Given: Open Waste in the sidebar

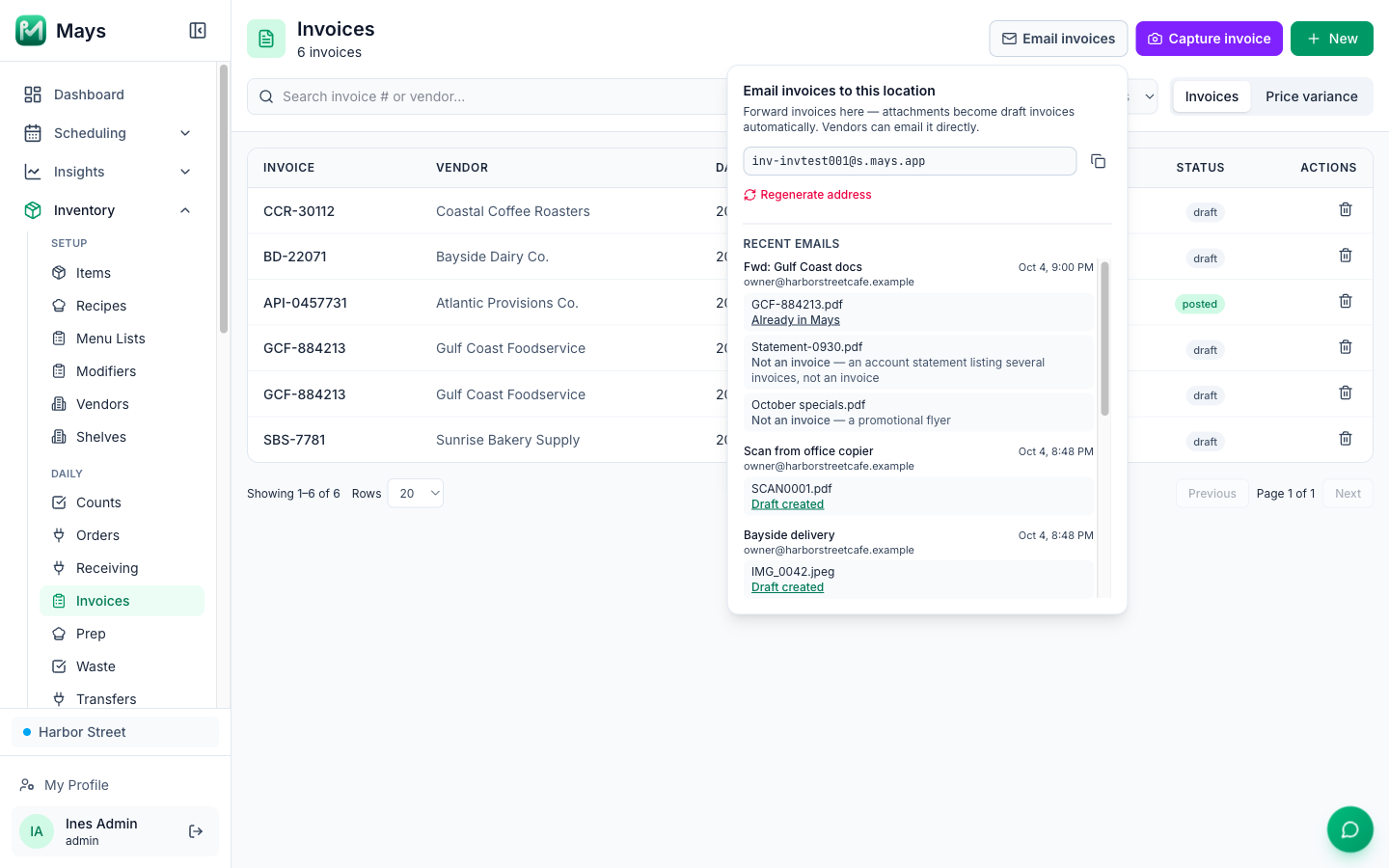Looking at the screenshot, I should click(x=122, y=666).
